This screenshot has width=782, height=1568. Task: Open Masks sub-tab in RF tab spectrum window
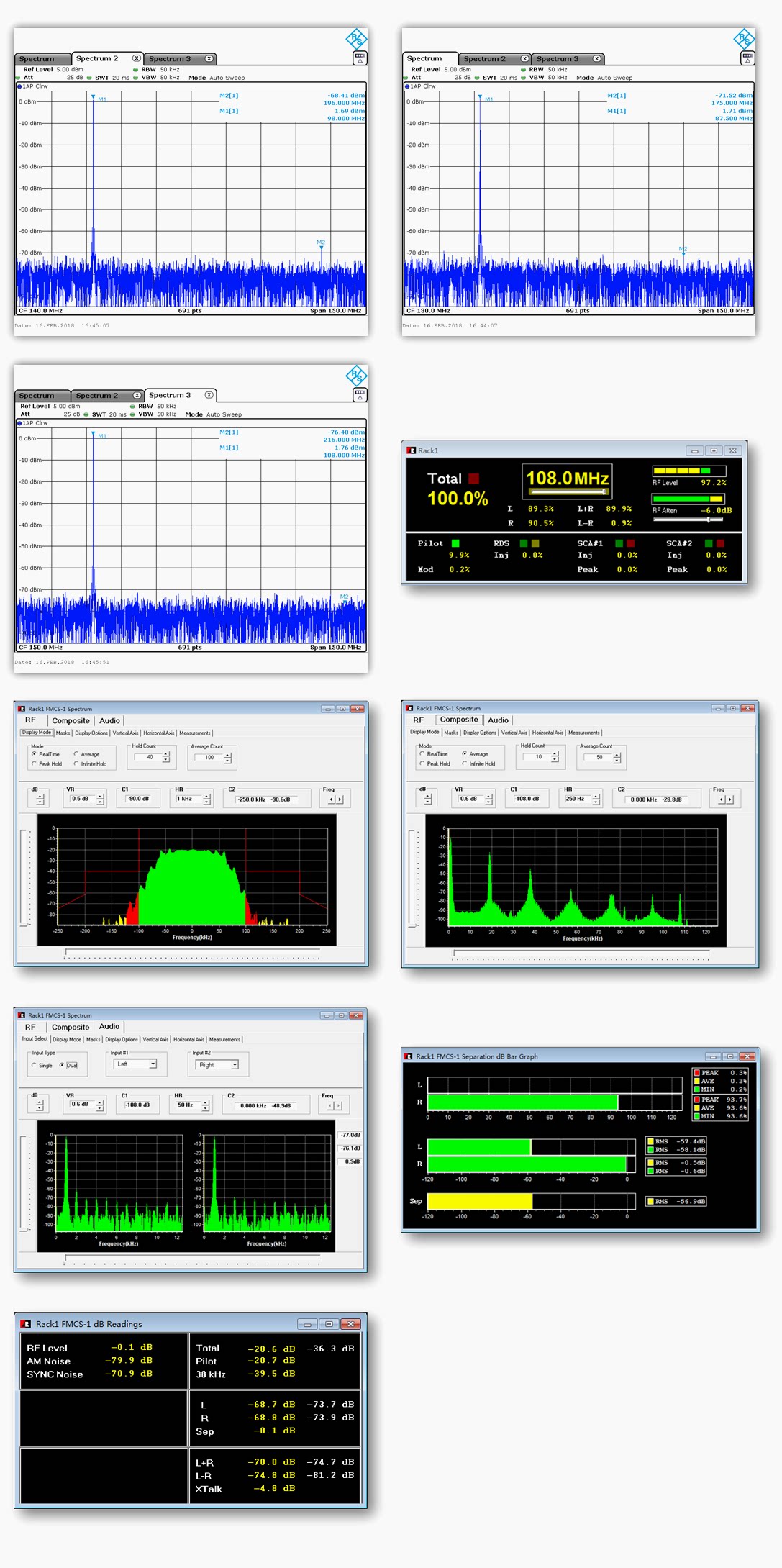(63, 733)
